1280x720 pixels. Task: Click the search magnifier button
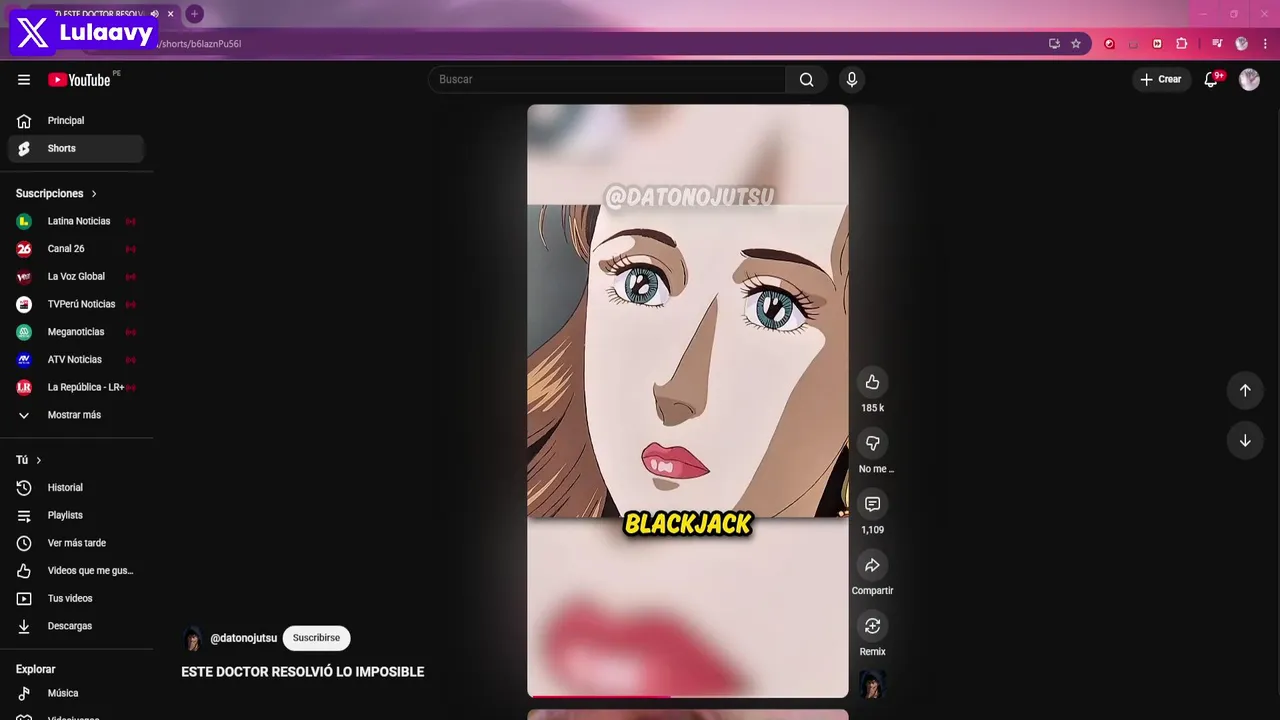(x=806, y=80)
